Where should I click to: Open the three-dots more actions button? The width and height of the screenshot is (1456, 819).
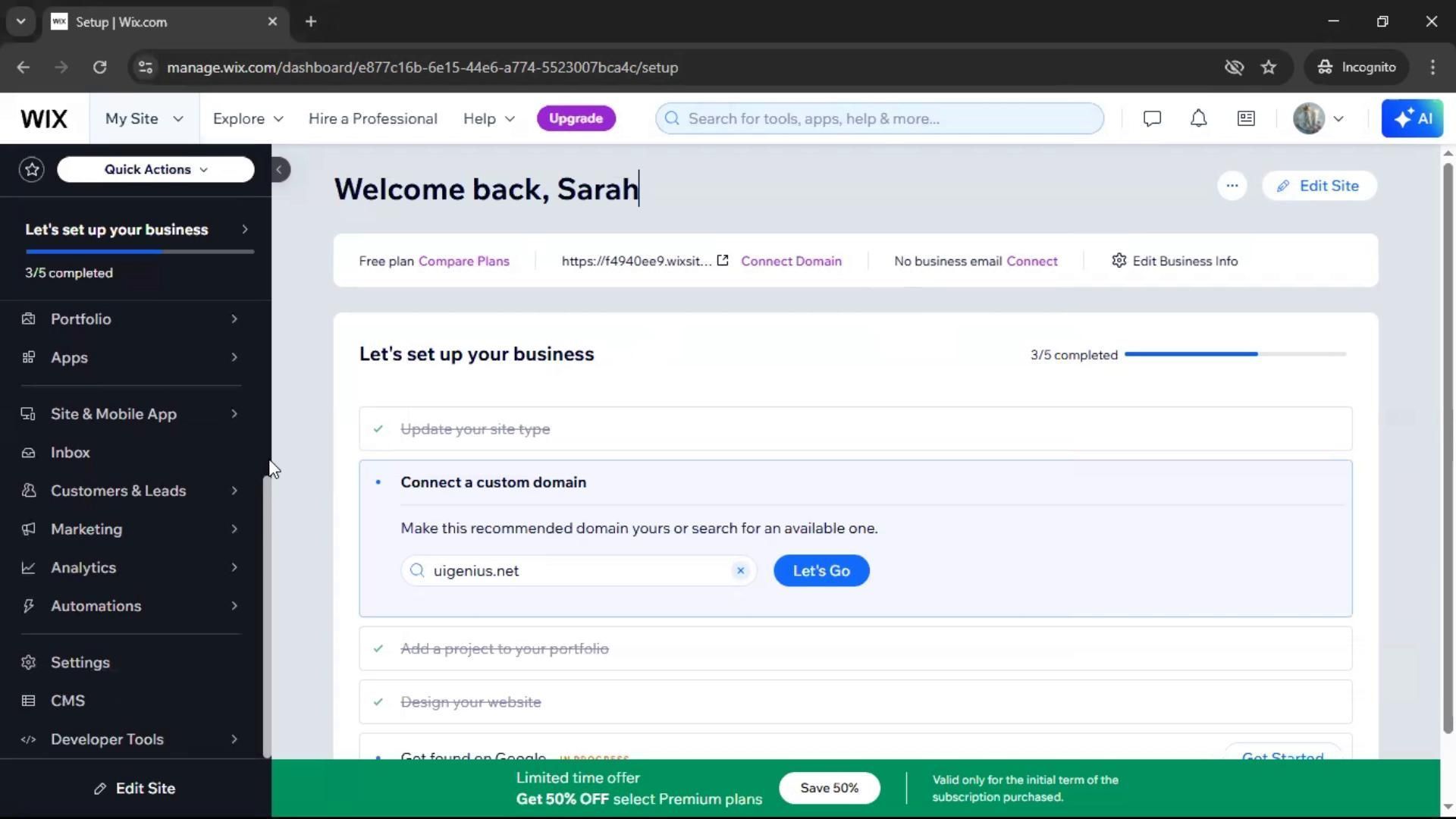pyautogui.click(x=1232, y=186)
